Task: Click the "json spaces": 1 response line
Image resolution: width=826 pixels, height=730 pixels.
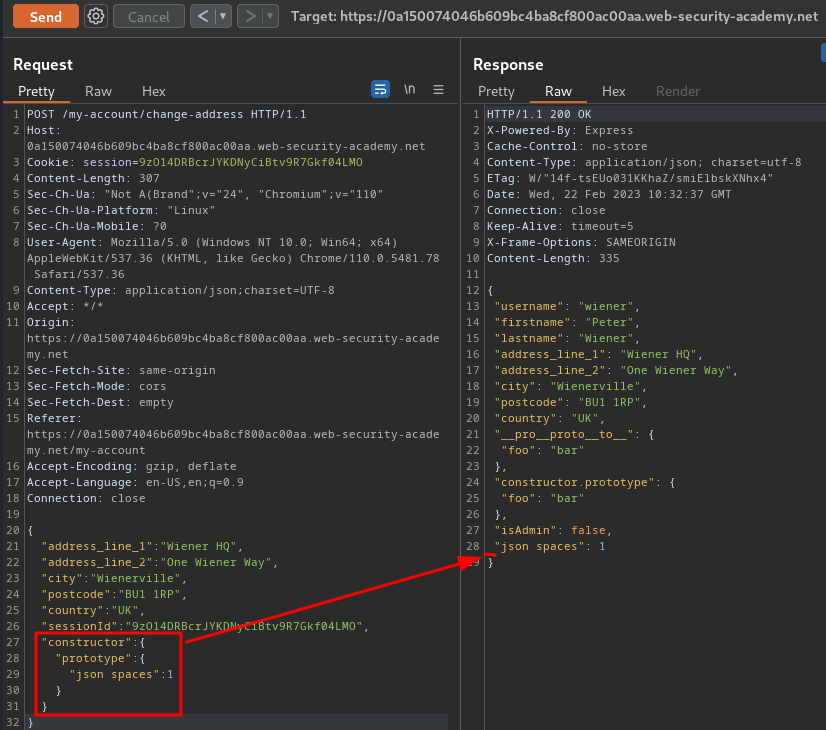Action: 549,546
